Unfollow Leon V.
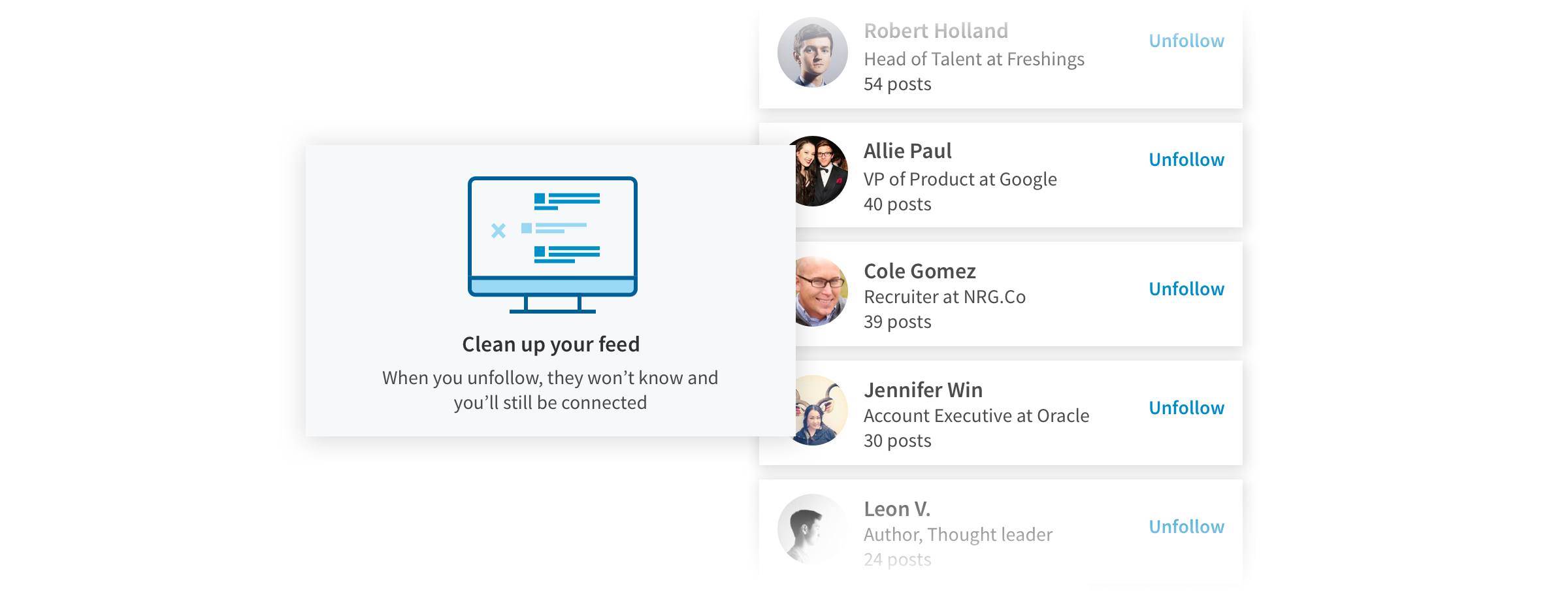1568x601 pixels. pyautogui.click(x=1186, y=527)
